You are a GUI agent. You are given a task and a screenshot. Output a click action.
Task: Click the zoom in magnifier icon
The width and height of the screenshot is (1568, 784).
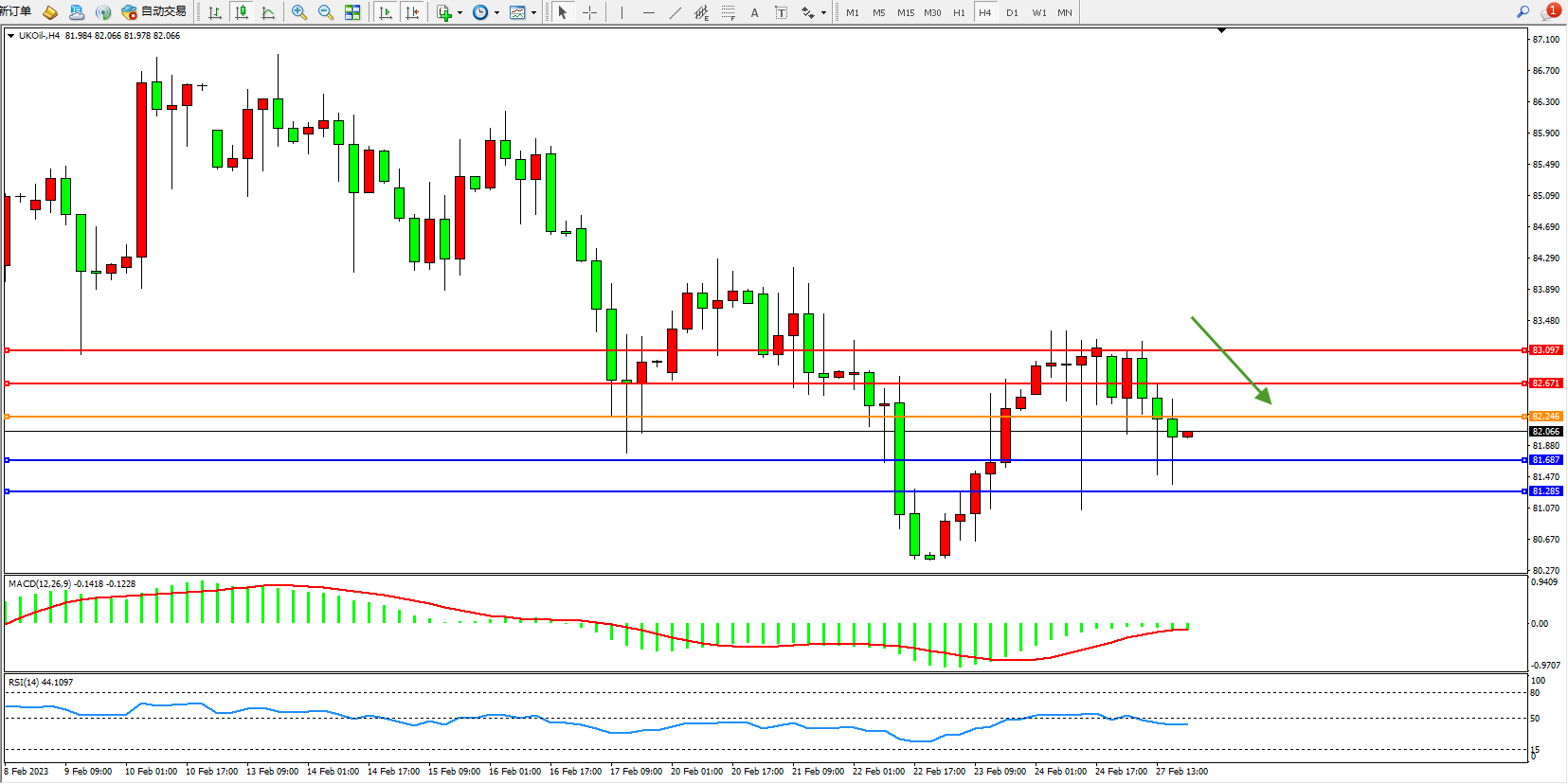[299, 12]
